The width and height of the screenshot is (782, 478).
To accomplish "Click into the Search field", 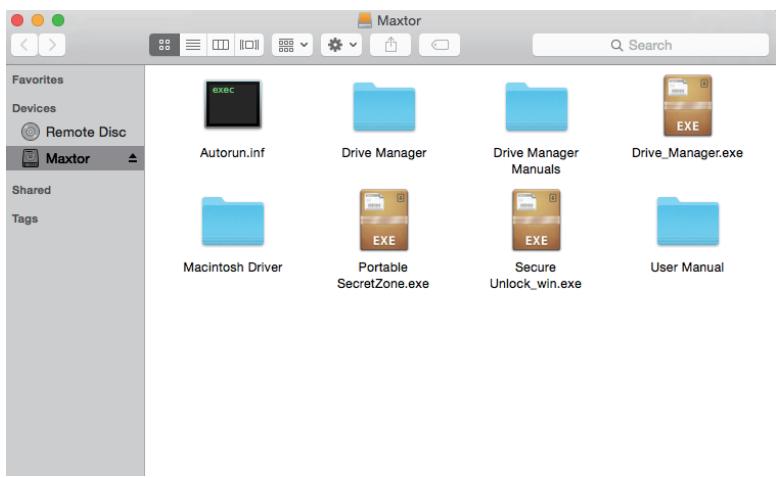I will point(651,45).
